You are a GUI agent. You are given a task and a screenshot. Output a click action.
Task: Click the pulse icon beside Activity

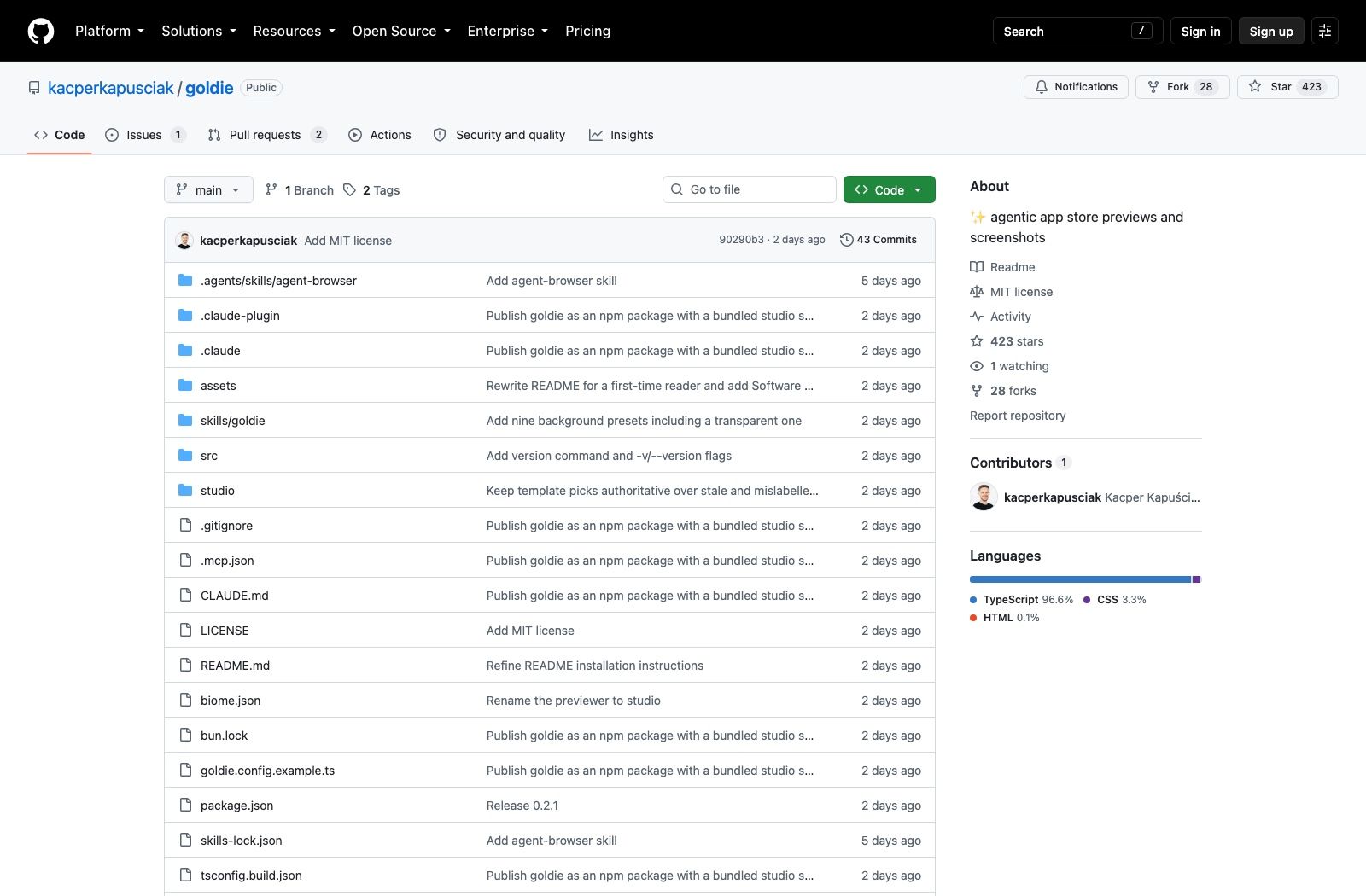[x=977, y=317]
